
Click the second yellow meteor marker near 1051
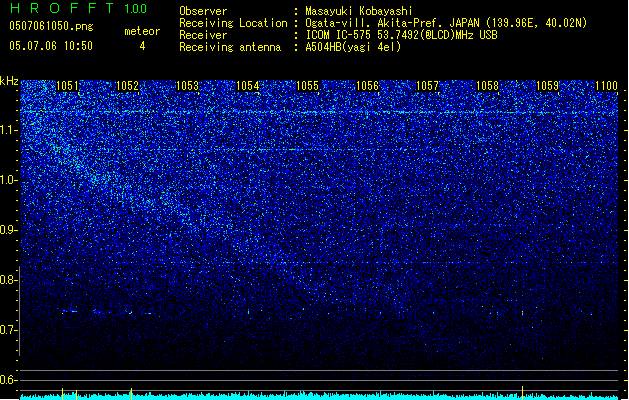(x=76, y=394)
